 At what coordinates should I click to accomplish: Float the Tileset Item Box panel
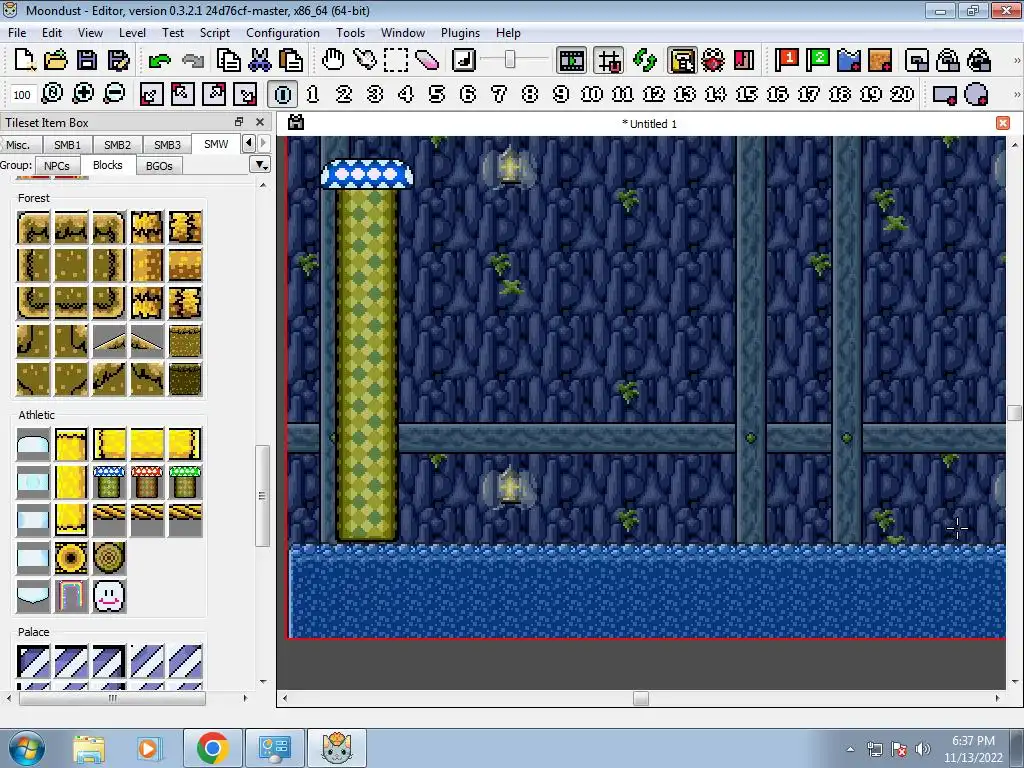pyautogui.click(x=239, y=122)
